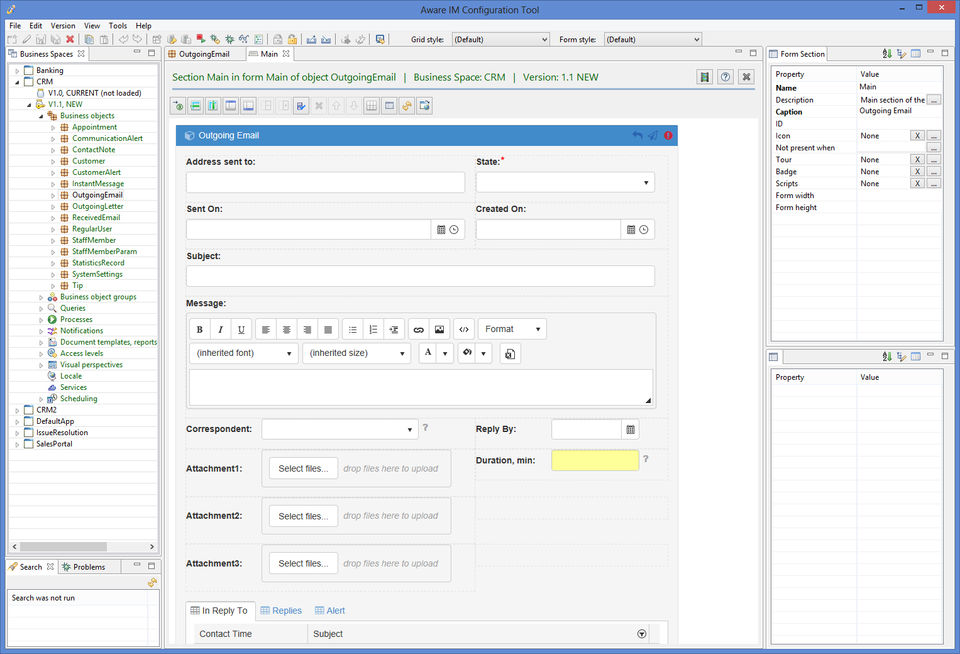The width and height of the screenshot is (960, 654).
Task: Click the insert image icon
Action: (x=440, y=329)
